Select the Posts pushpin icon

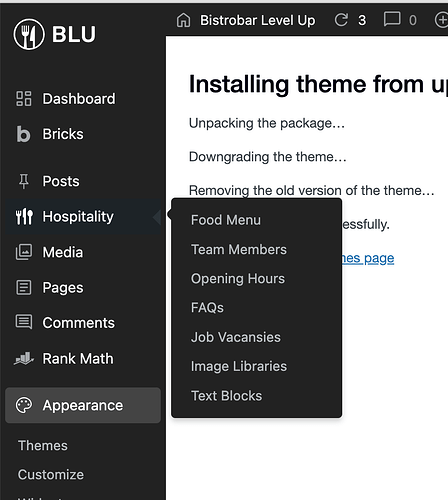click(24, 181)
